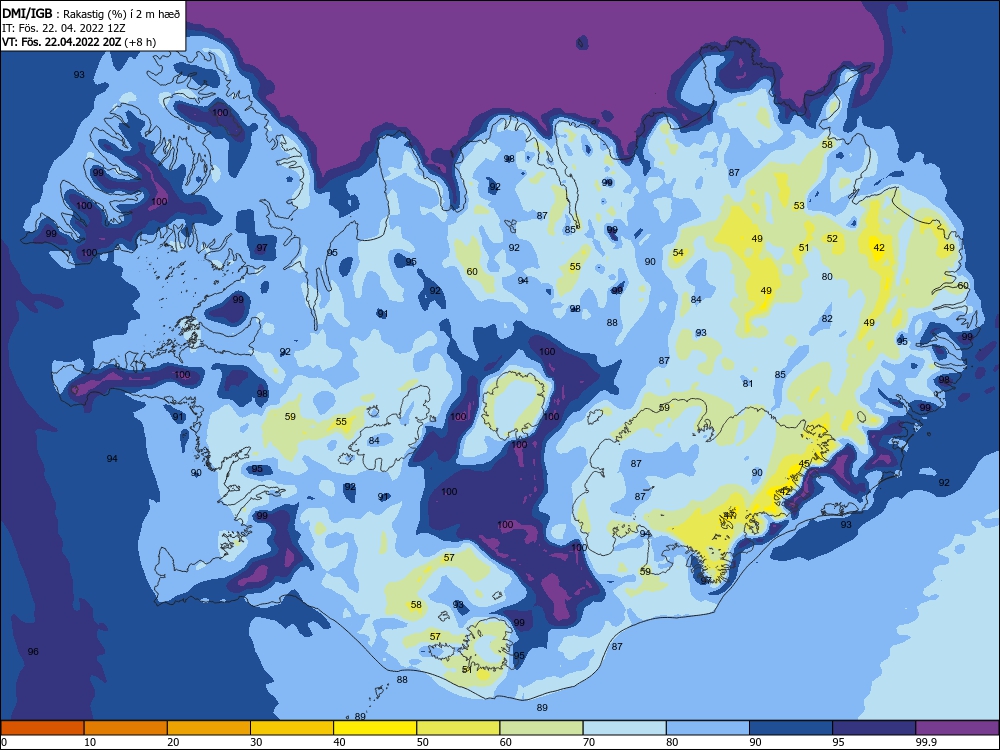Click the purple legend swatch above 99.9
1000x750 pixels.
coord(957,728)
